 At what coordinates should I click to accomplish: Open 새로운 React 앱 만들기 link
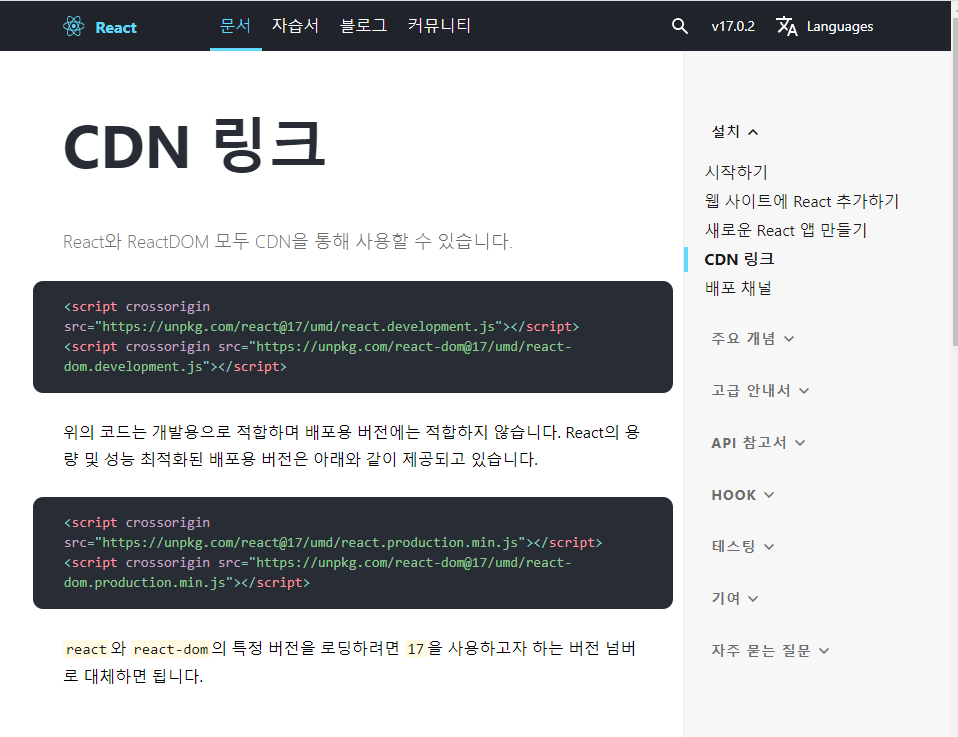click(786, 230)
